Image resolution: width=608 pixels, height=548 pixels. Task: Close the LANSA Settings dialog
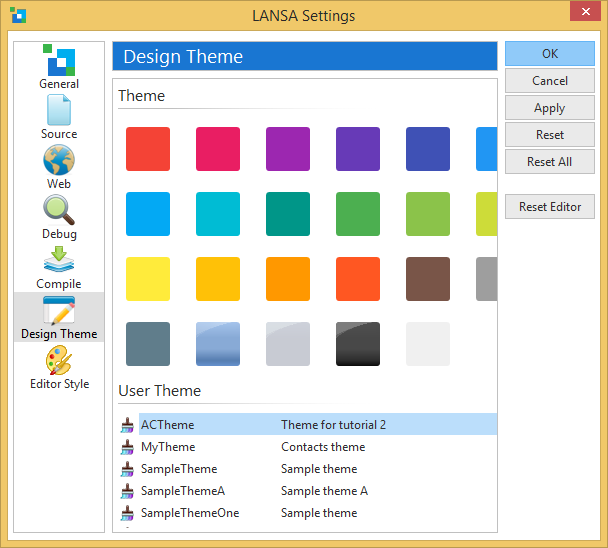coord(585,11)
